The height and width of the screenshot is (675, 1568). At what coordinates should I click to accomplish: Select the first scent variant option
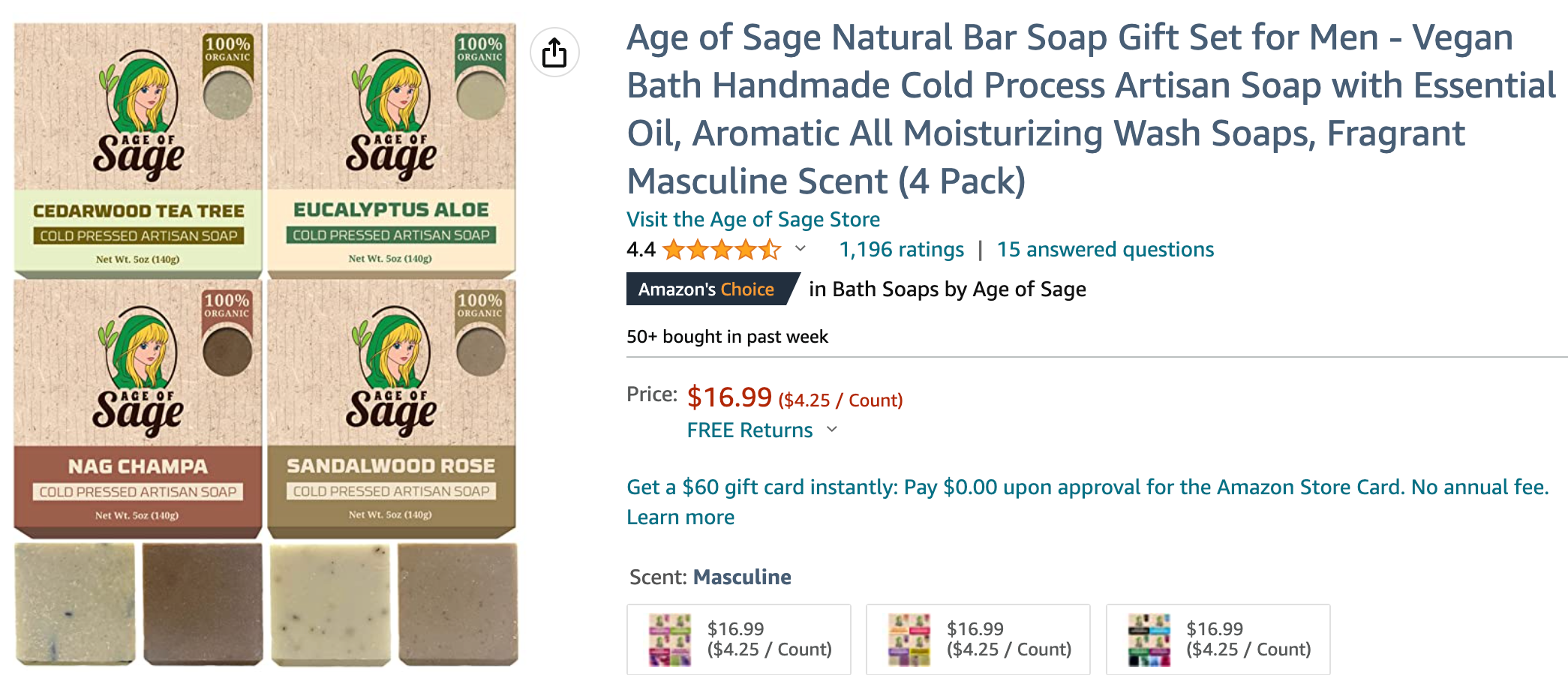click(x=738, y=639)
